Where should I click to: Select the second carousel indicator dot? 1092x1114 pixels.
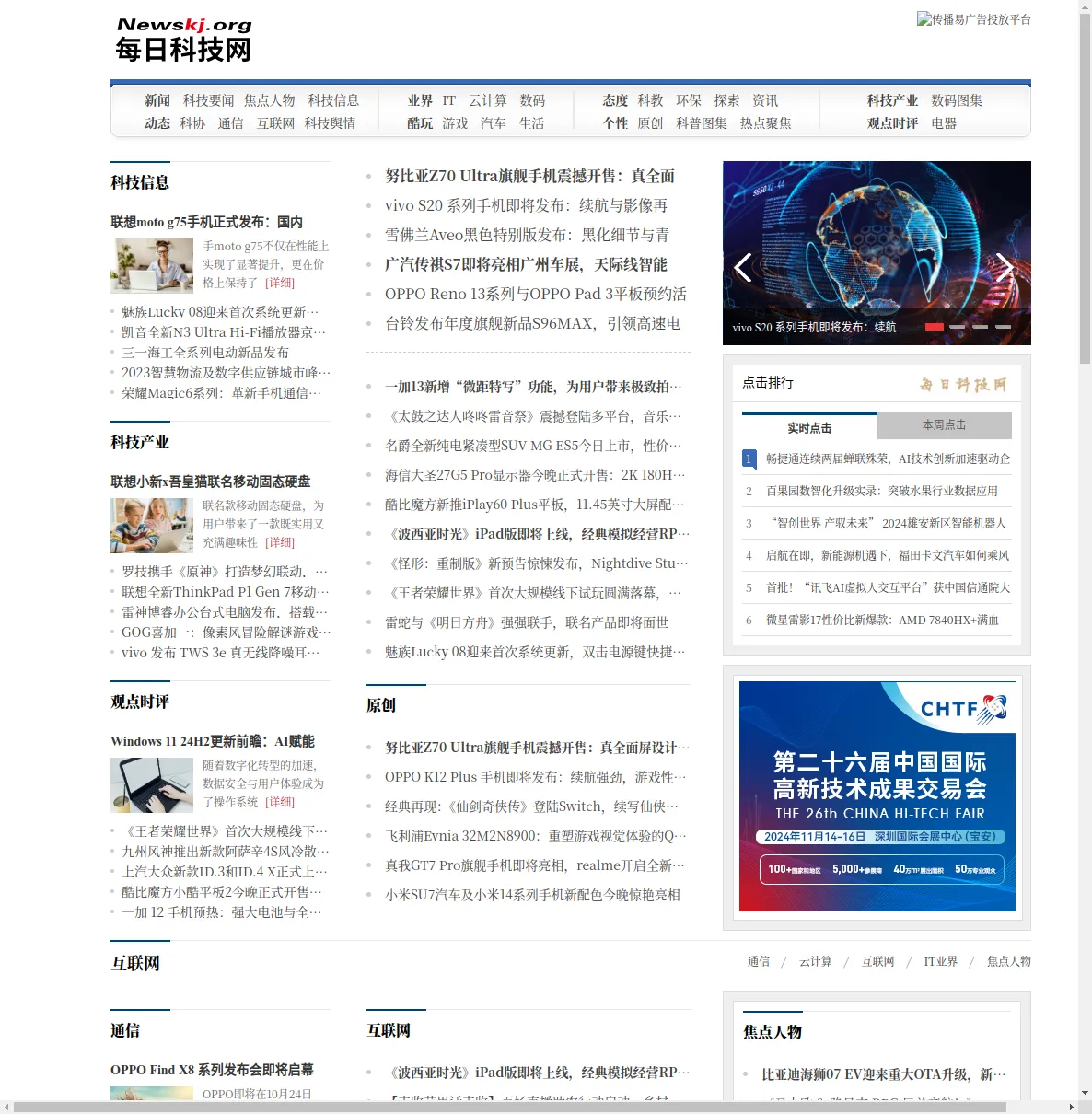[x=958, y=327]
